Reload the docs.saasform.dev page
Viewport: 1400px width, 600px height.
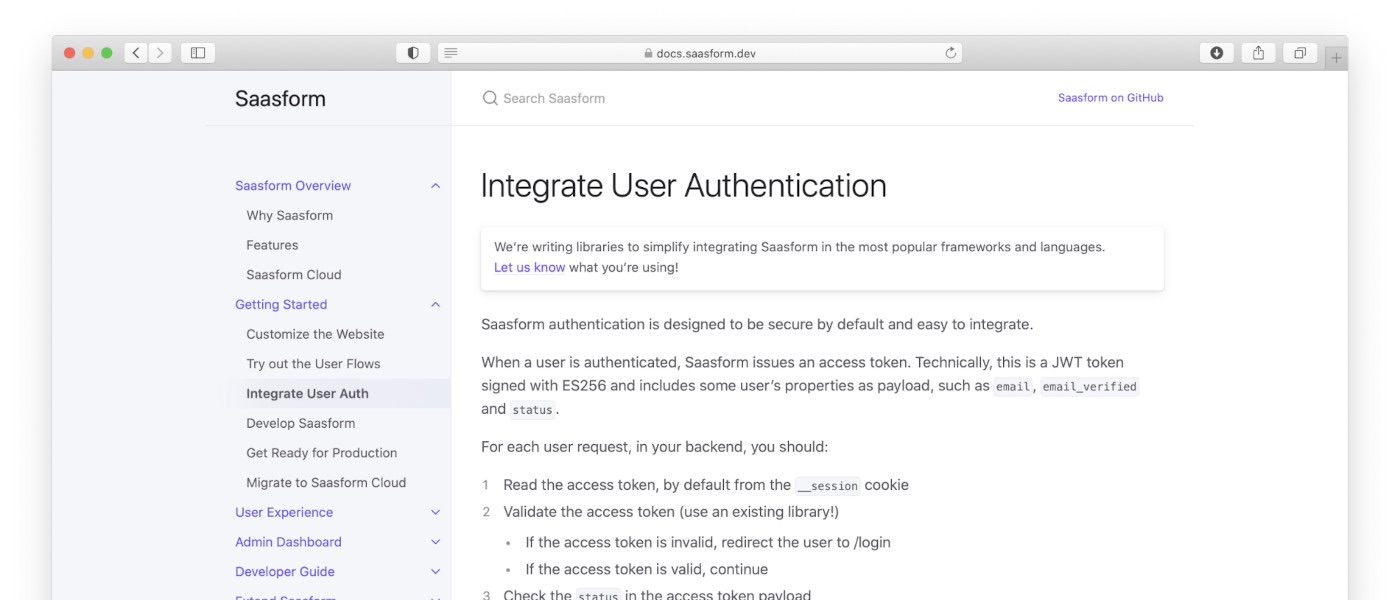950,53
